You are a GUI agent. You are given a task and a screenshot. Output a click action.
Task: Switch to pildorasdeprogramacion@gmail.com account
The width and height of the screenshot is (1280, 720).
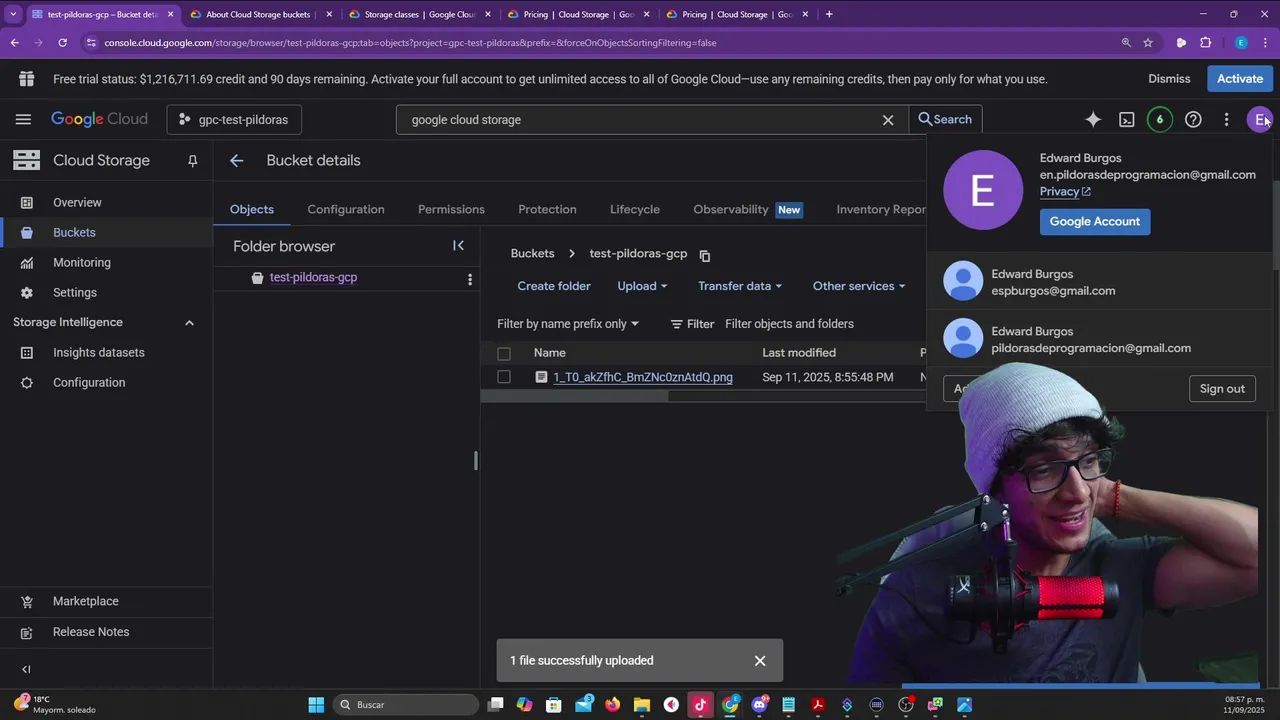click(x=1100, y=339)
